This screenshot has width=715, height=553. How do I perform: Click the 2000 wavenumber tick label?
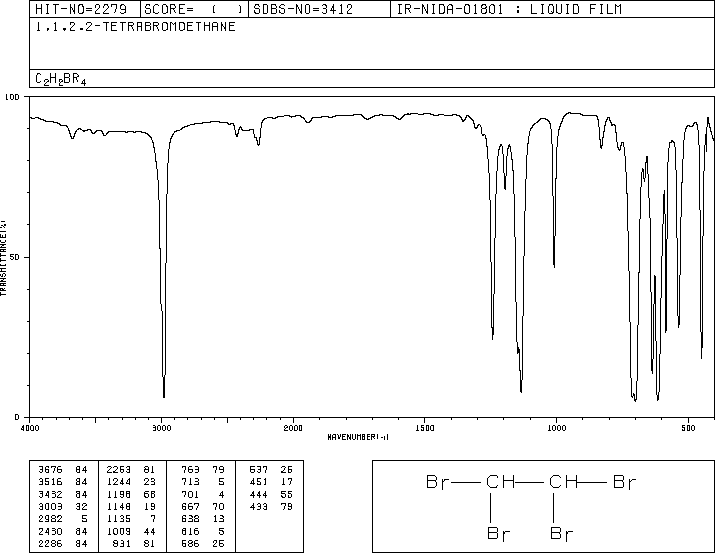coord(292,427)
